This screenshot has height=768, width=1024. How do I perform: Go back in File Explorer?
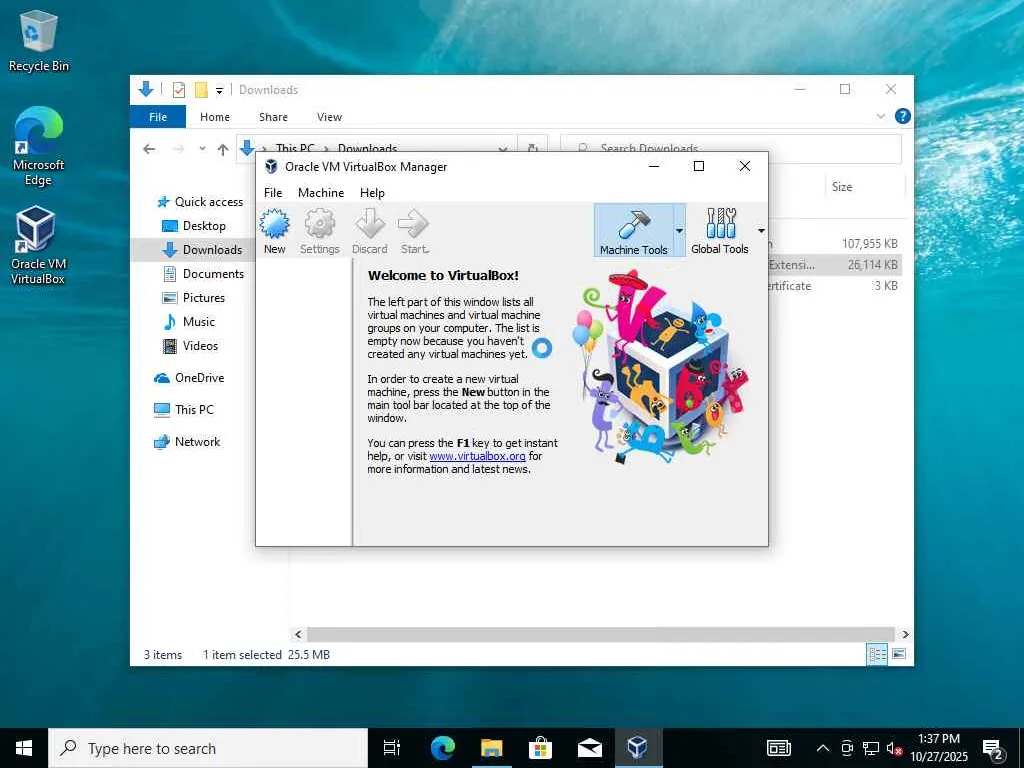point(150,149)
